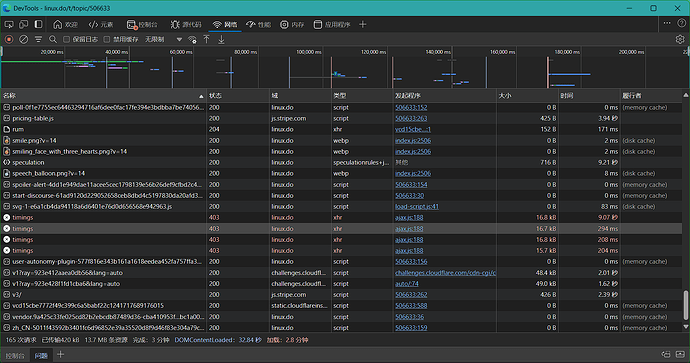Click the import HAR upload arrow
Screen dimensions: 690x363
click(206, 40)
